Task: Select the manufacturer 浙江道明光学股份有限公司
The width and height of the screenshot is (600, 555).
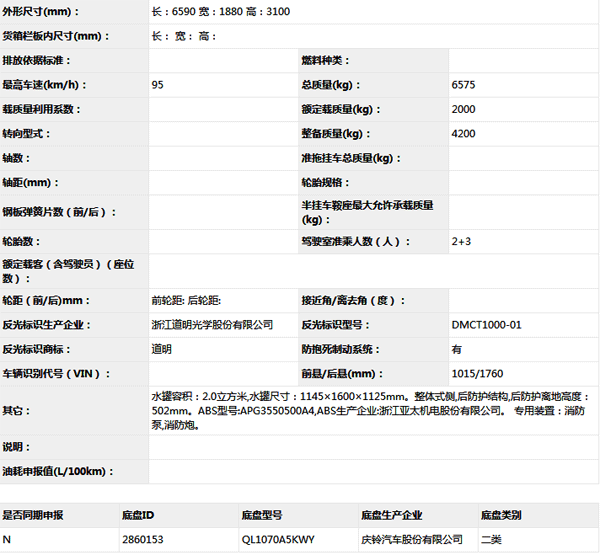Action: click(212, 325)
